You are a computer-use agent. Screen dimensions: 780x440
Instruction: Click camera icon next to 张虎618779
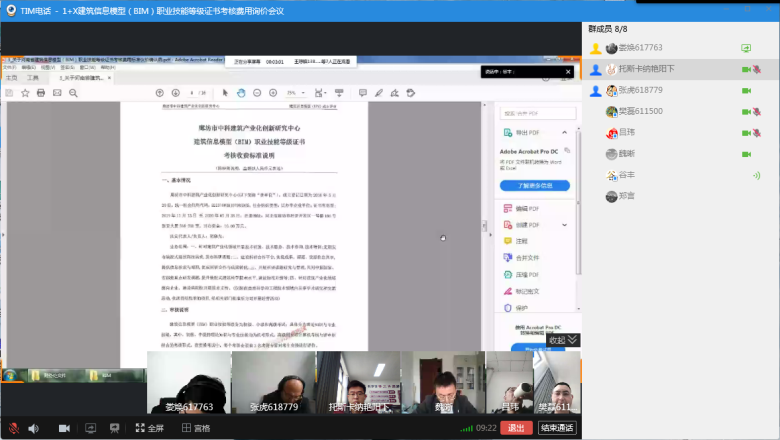point(745,90)
